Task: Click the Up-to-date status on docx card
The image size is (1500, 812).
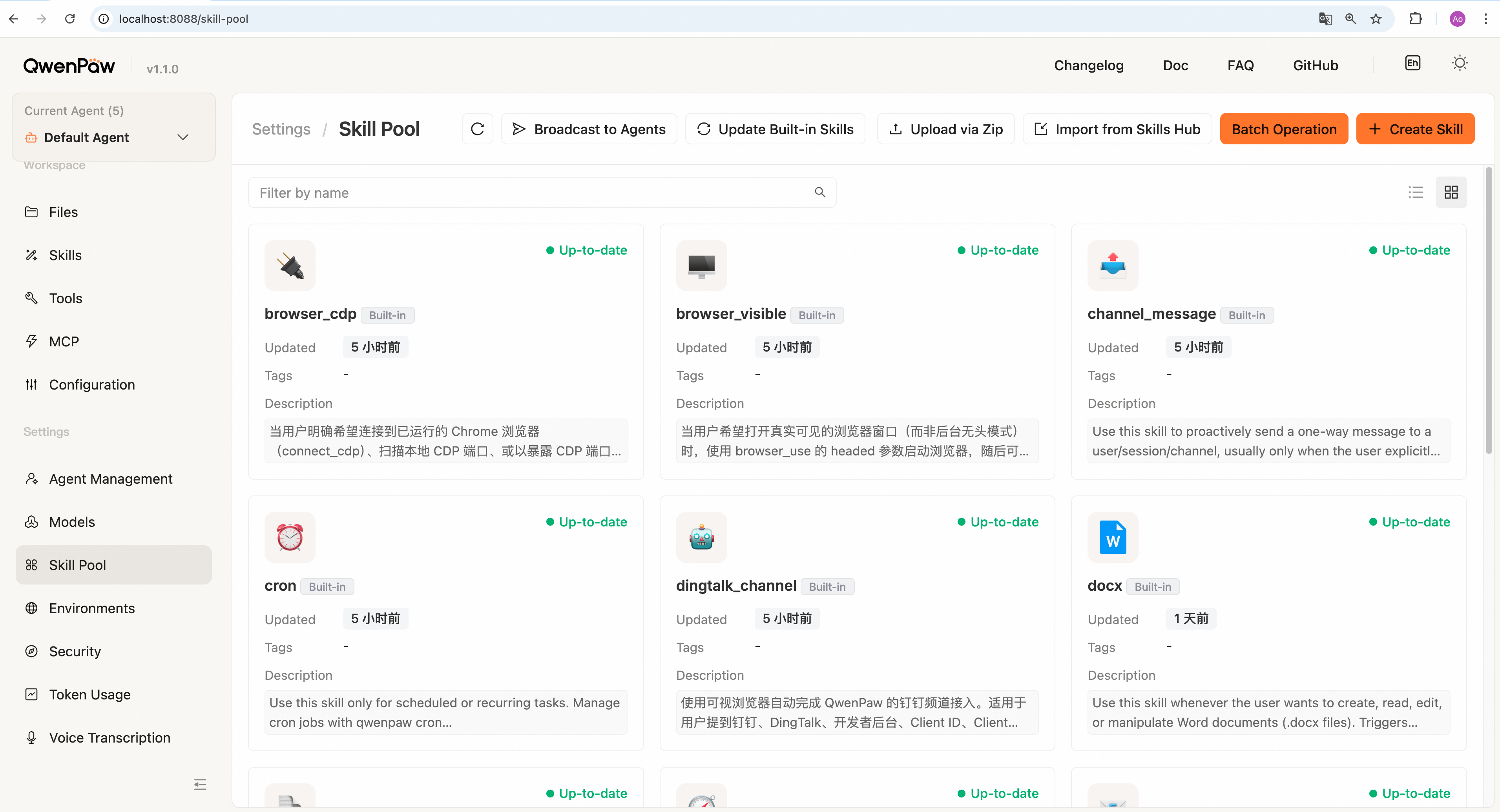Action: point(1409,522)
